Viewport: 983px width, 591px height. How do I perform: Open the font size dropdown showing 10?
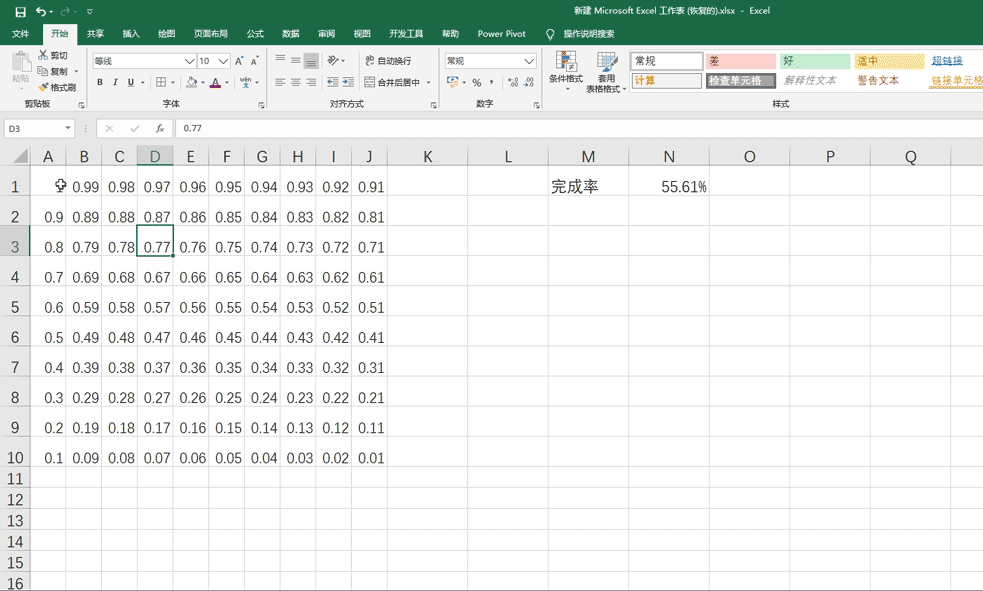223,61
